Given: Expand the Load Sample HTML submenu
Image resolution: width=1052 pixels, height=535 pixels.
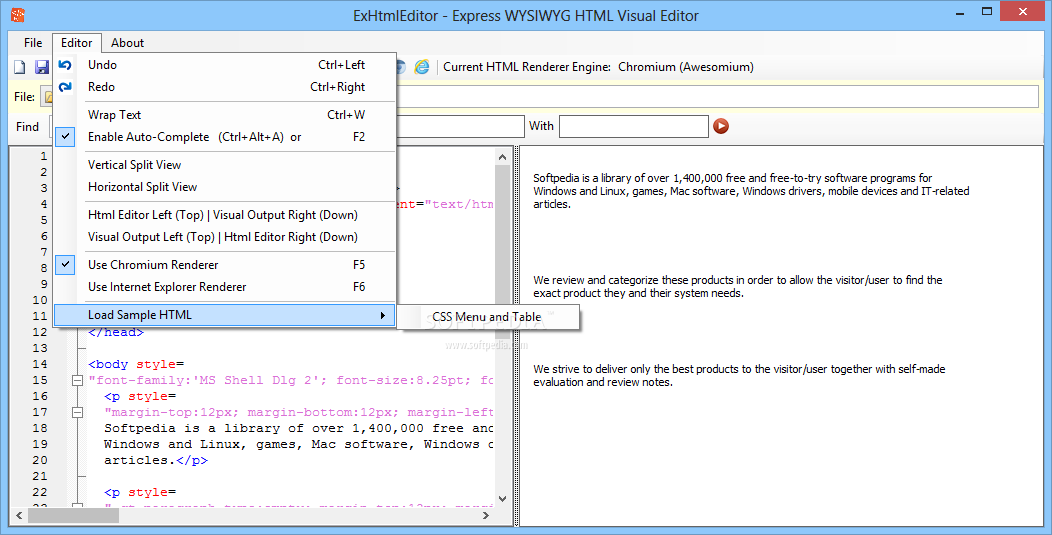Looking at the screenshot, I should [225, 315].
